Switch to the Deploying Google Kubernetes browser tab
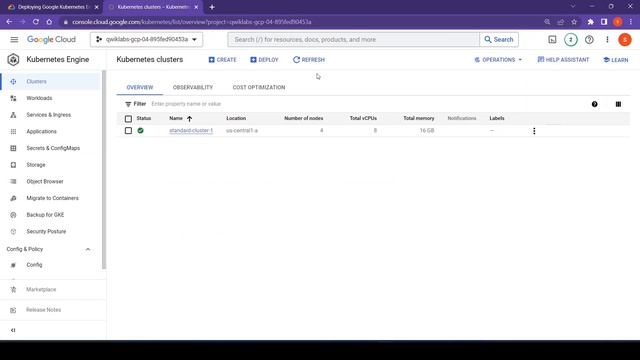The image size is (640, 360). tap(53, 7)
